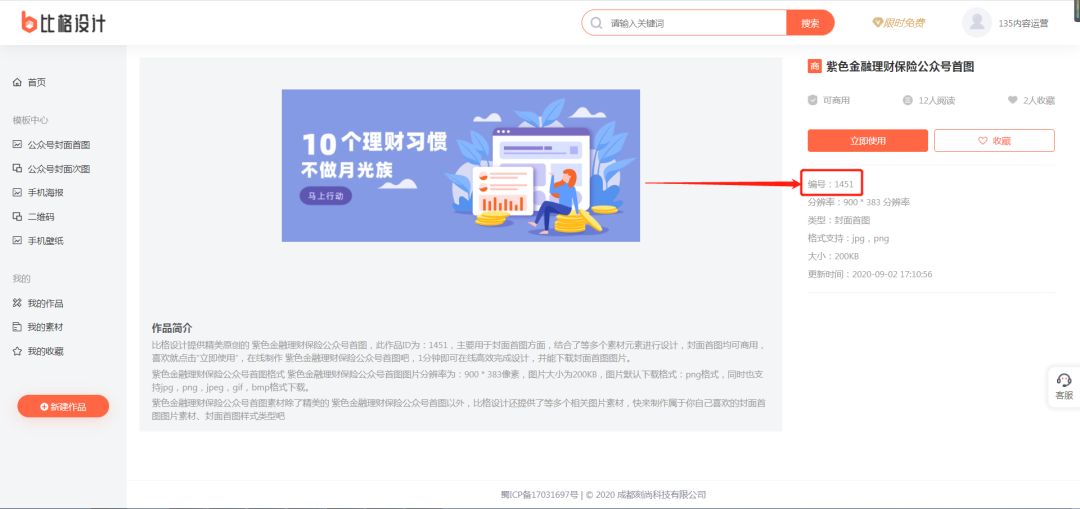The image size is (1080, 509).
Task: Click the icon beside 公众号封面首图
Action: (x=17, y=145)
